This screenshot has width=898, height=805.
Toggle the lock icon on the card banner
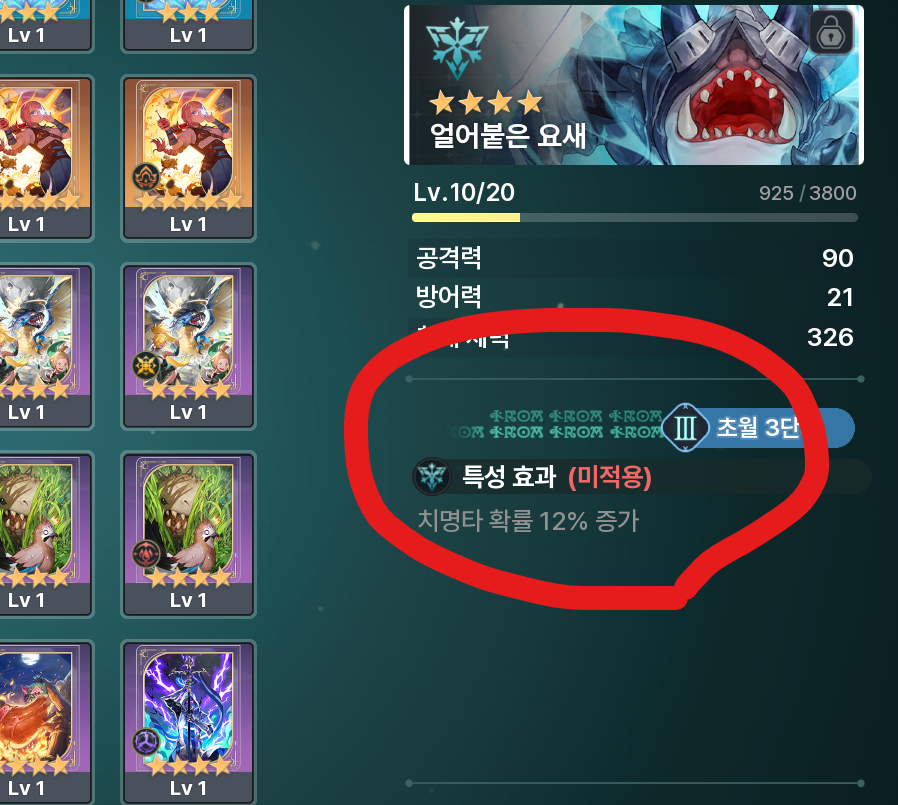point(831,33)
